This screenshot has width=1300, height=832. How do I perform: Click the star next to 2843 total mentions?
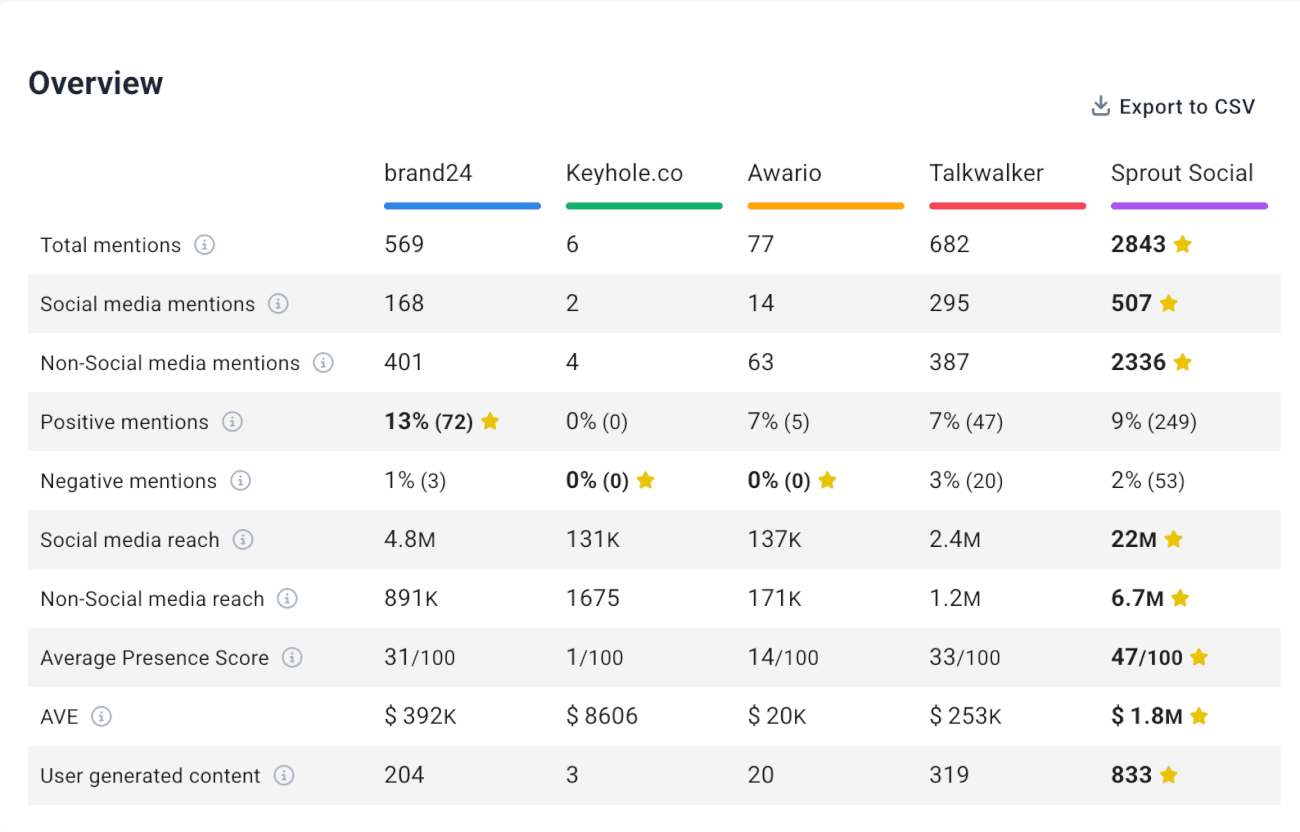click(x=1182, y=245)
